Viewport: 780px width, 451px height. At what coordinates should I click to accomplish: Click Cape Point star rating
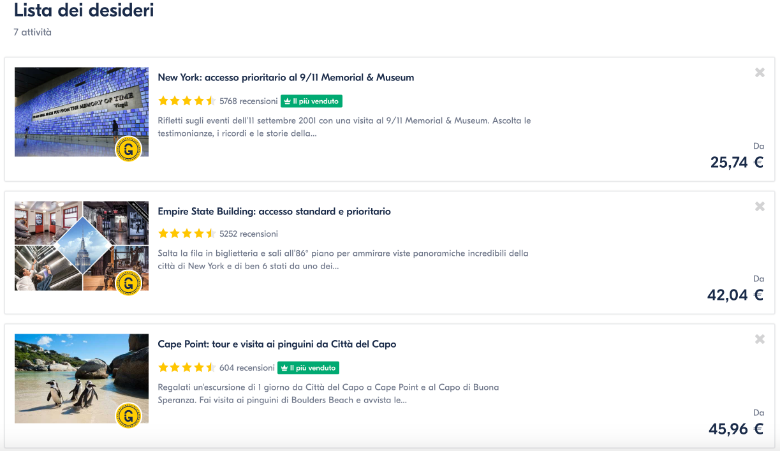click(x=186, y=367)
